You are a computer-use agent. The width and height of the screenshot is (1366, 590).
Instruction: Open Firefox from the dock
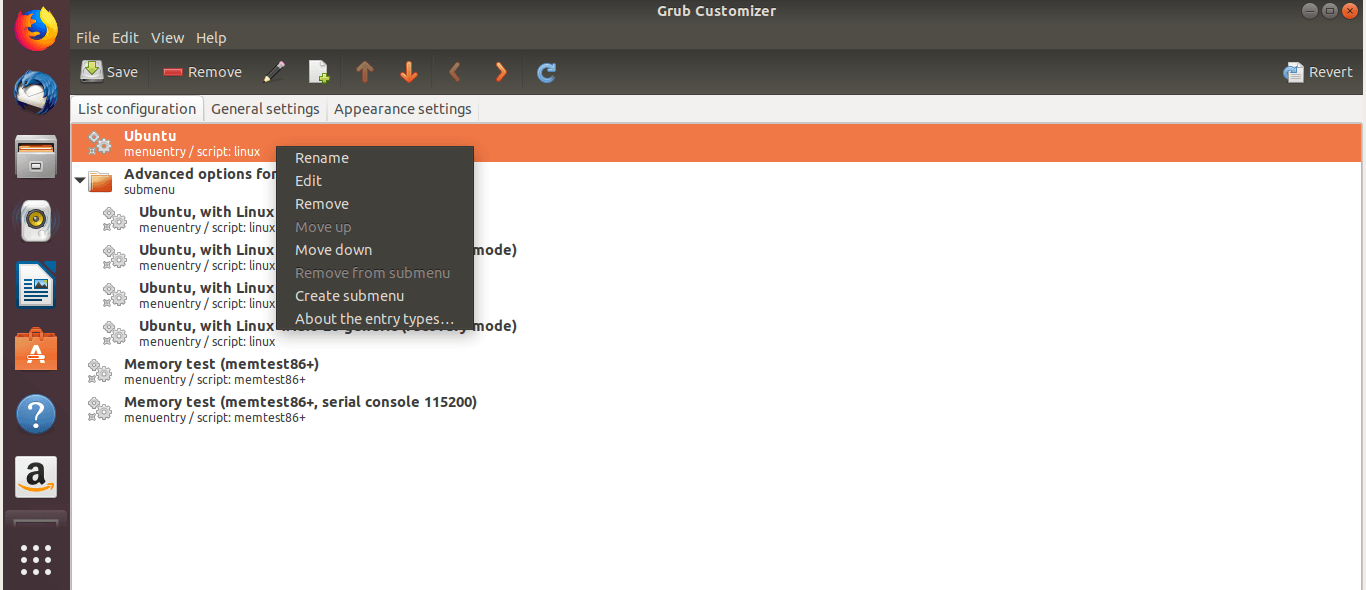coord(36,29)
